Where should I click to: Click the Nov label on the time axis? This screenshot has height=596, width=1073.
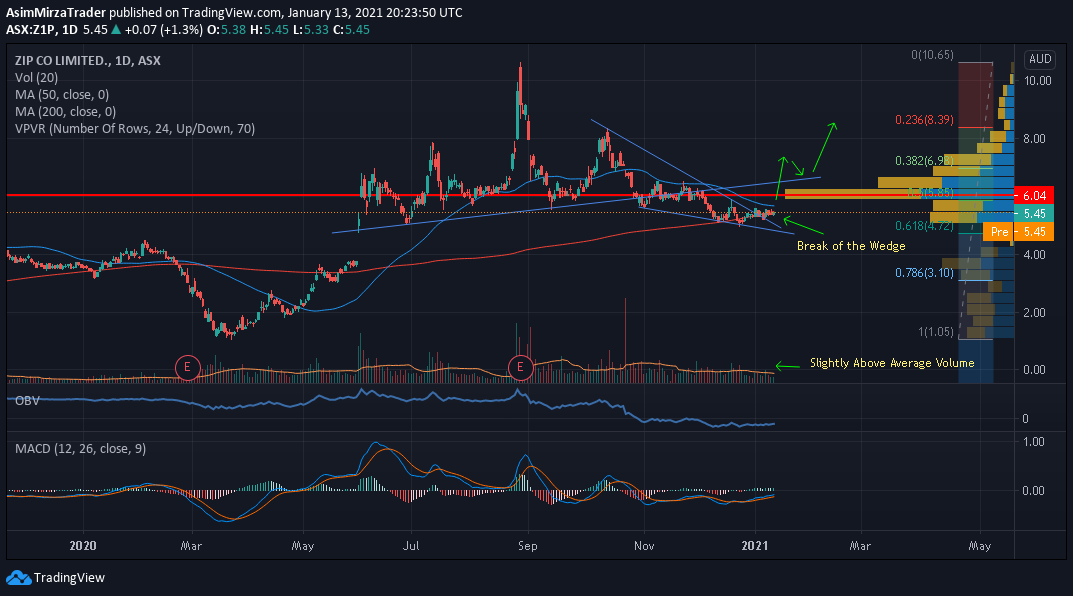[x=644, y=546]
